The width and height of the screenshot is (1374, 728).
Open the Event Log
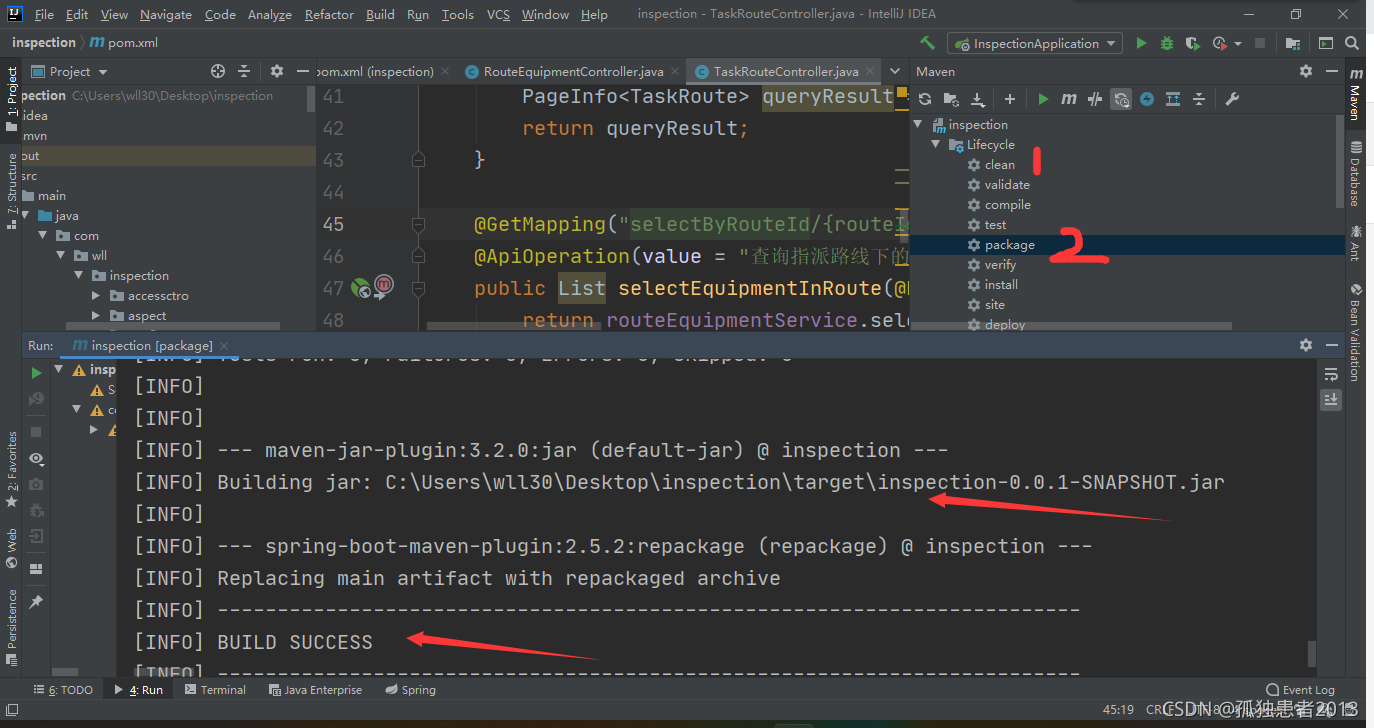click(1300, 690)
